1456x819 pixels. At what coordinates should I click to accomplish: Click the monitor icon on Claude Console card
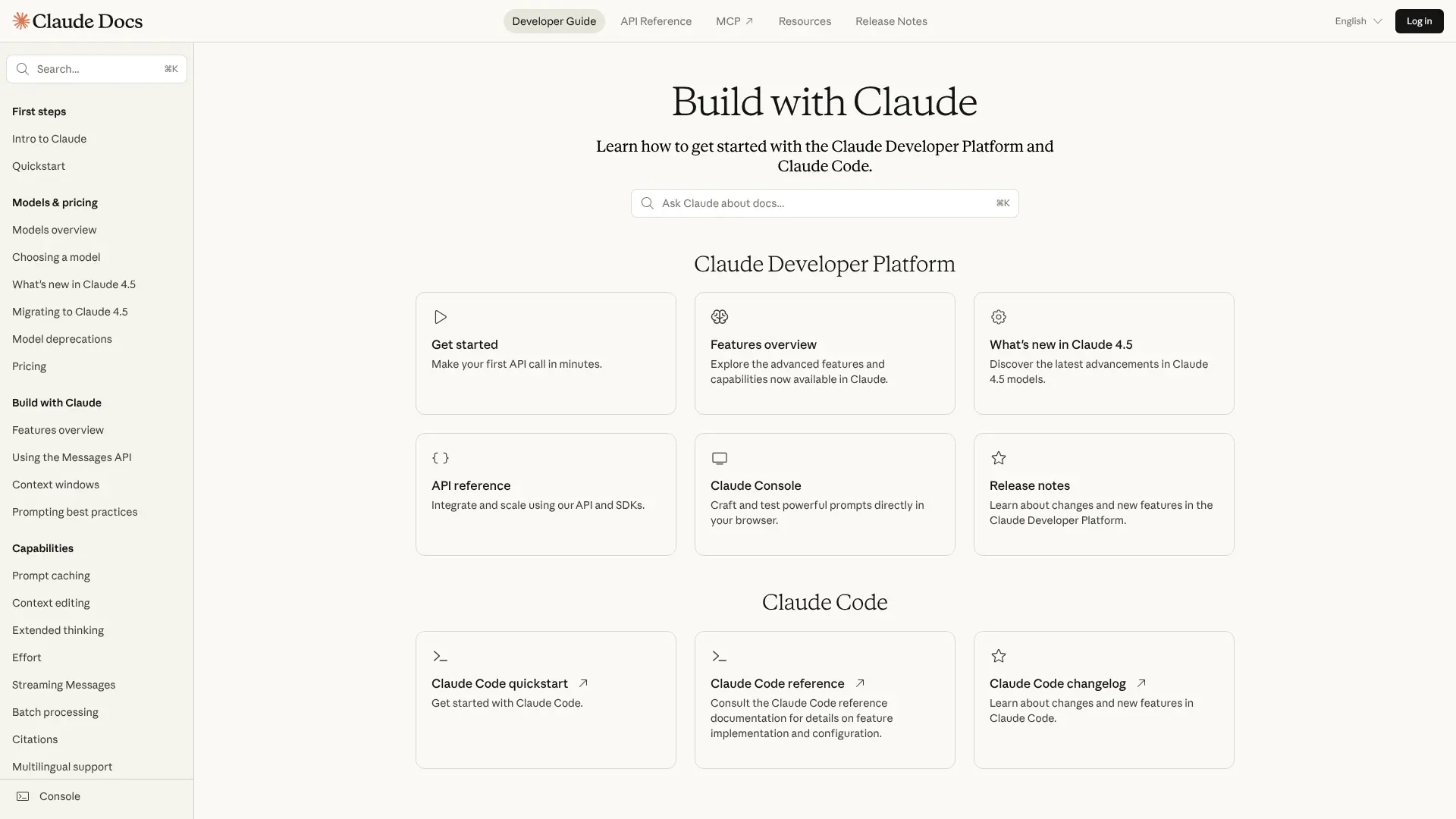coord(719,458)
